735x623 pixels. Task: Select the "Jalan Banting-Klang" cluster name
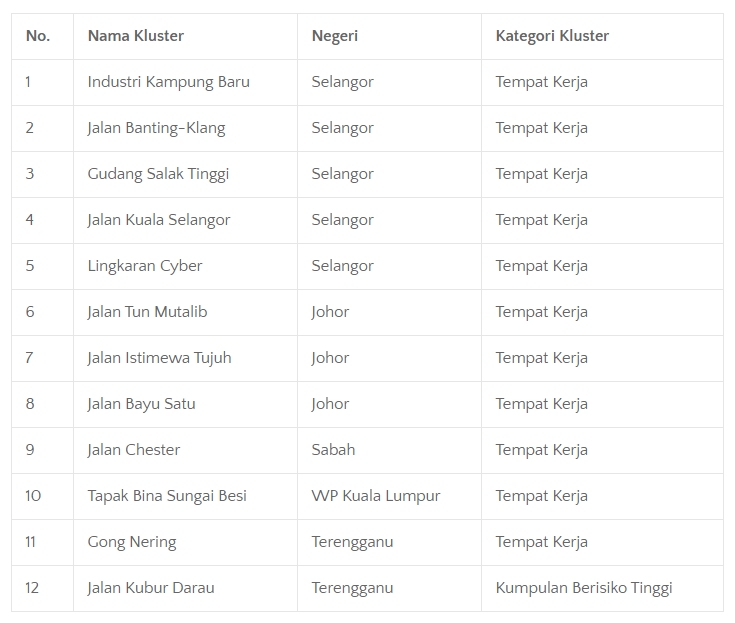pos(157,128)
